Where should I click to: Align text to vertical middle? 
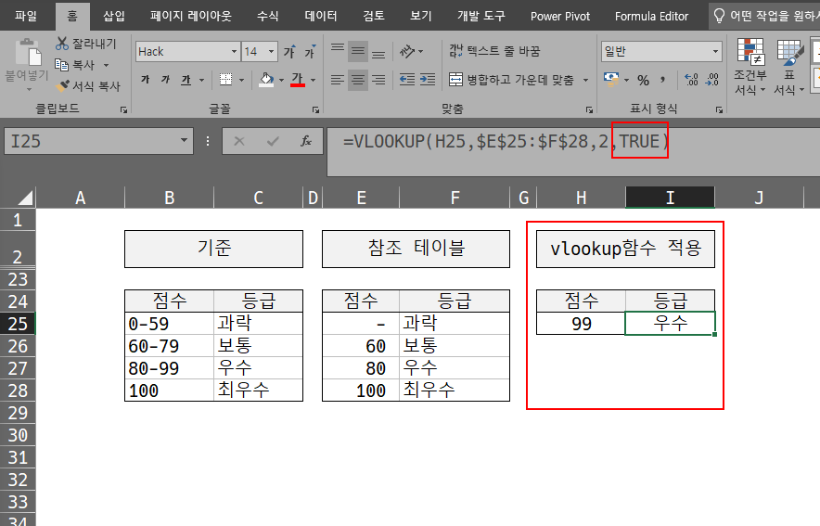click(358, 51)
